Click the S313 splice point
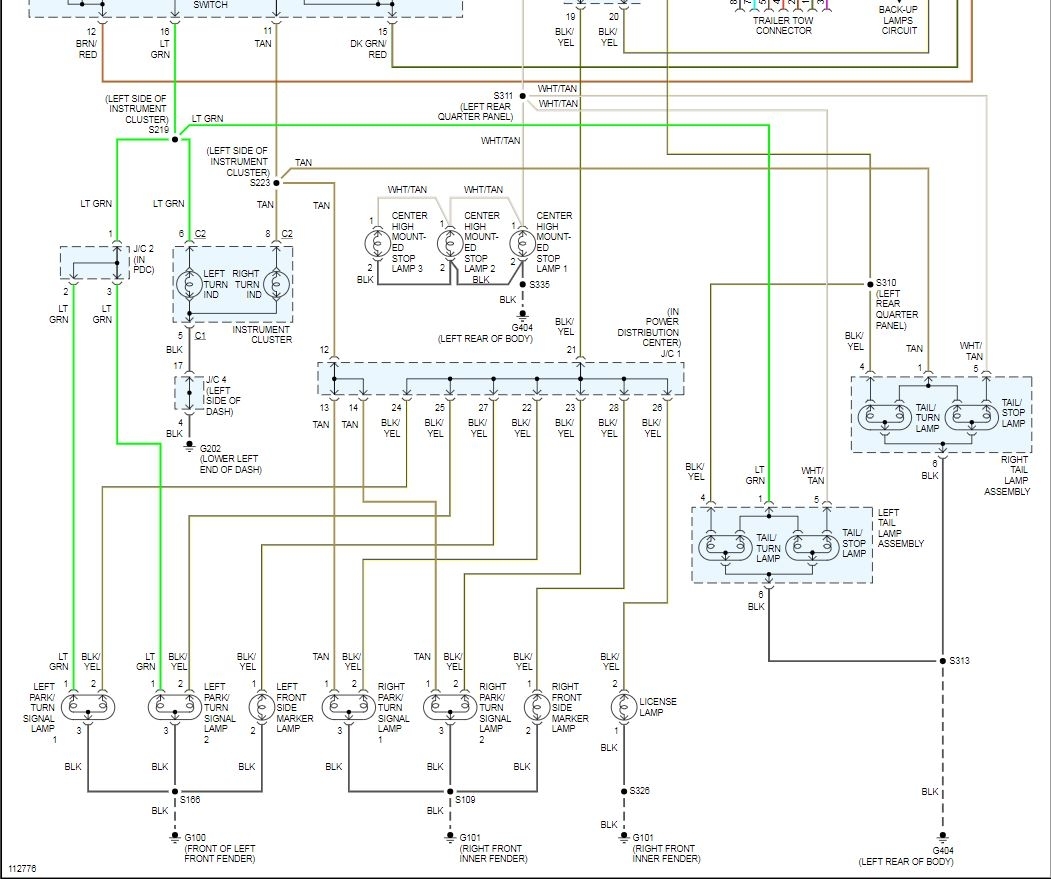This screenshot has height=879, width=1051. click(942, 661)
